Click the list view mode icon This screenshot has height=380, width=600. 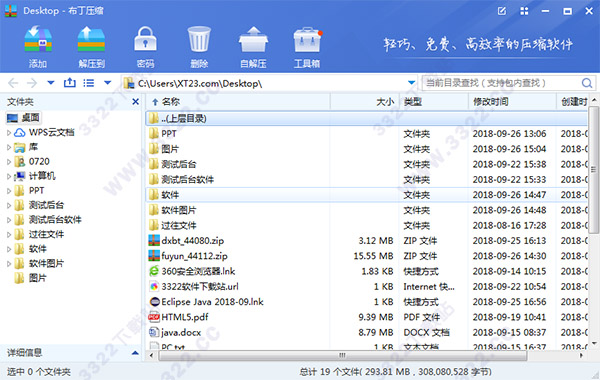coord(89,83)
